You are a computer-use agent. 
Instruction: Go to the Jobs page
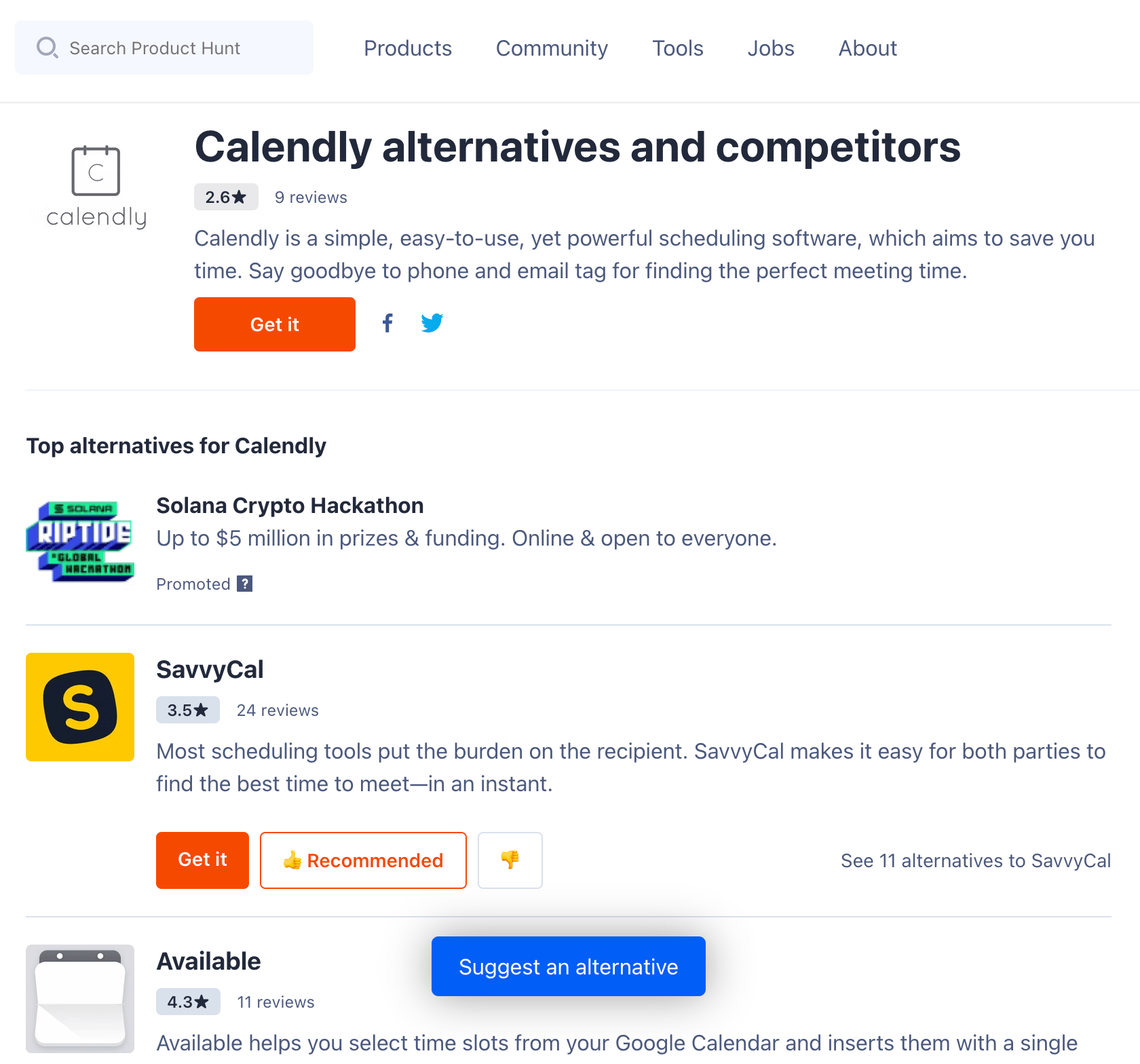pyautogui.click(x=771, y=48)
